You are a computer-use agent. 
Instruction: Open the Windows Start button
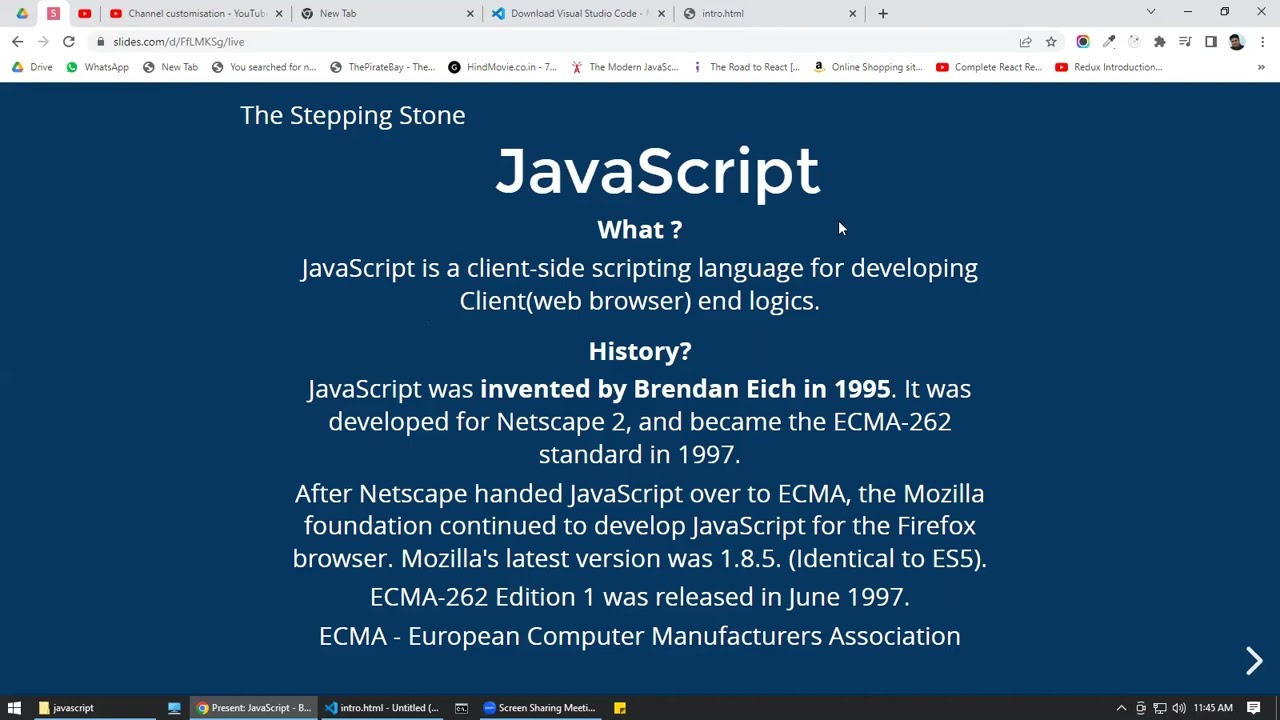click(14, 708)
